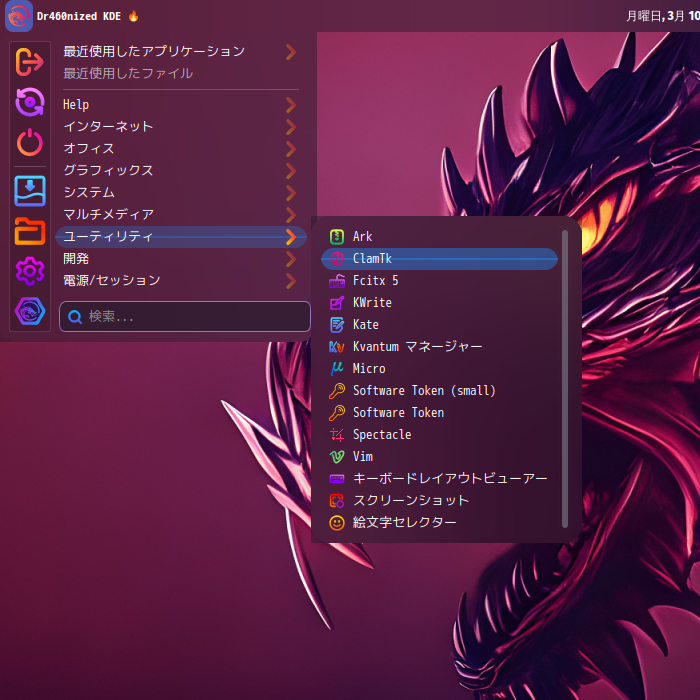Open the ユーティリティ category

click(181, 237)
